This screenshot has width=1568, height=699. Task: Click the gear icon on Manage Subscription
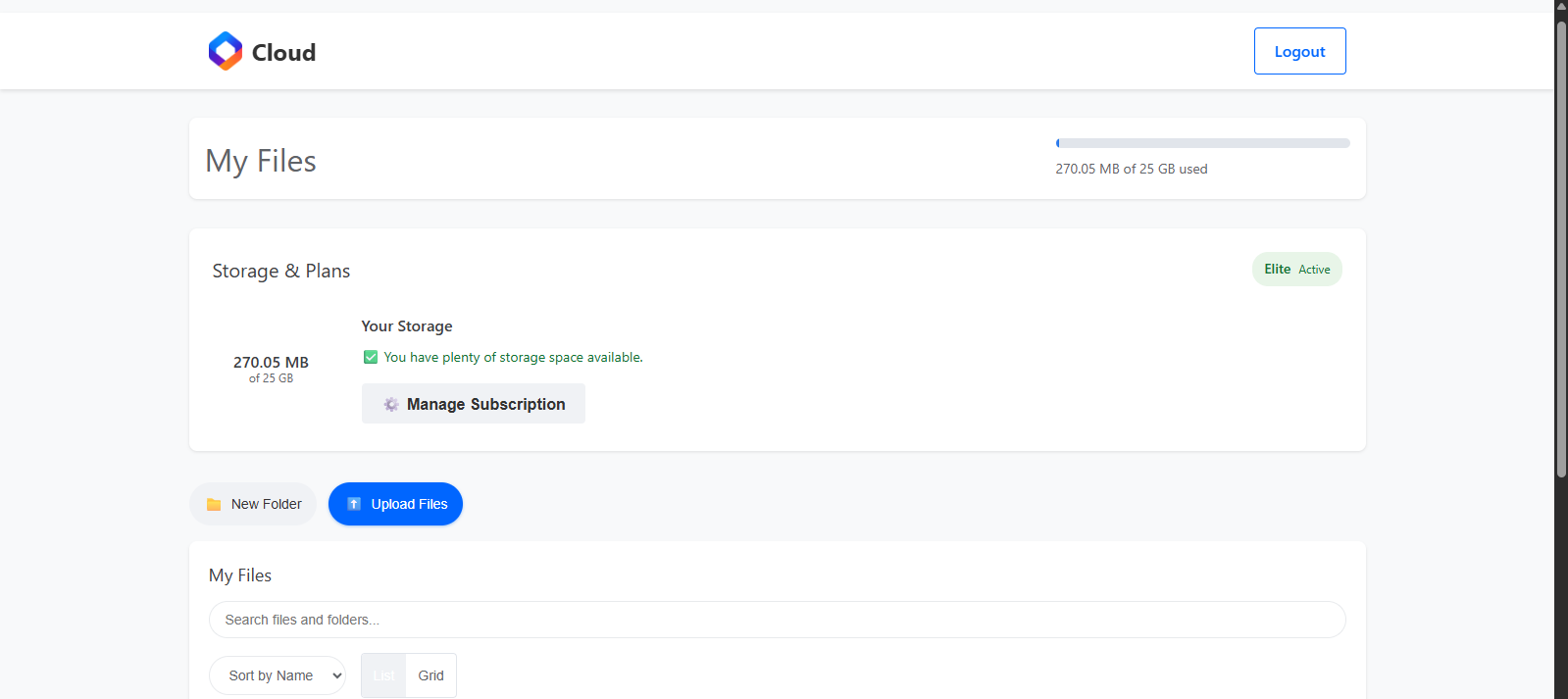[x=391, y=403]
